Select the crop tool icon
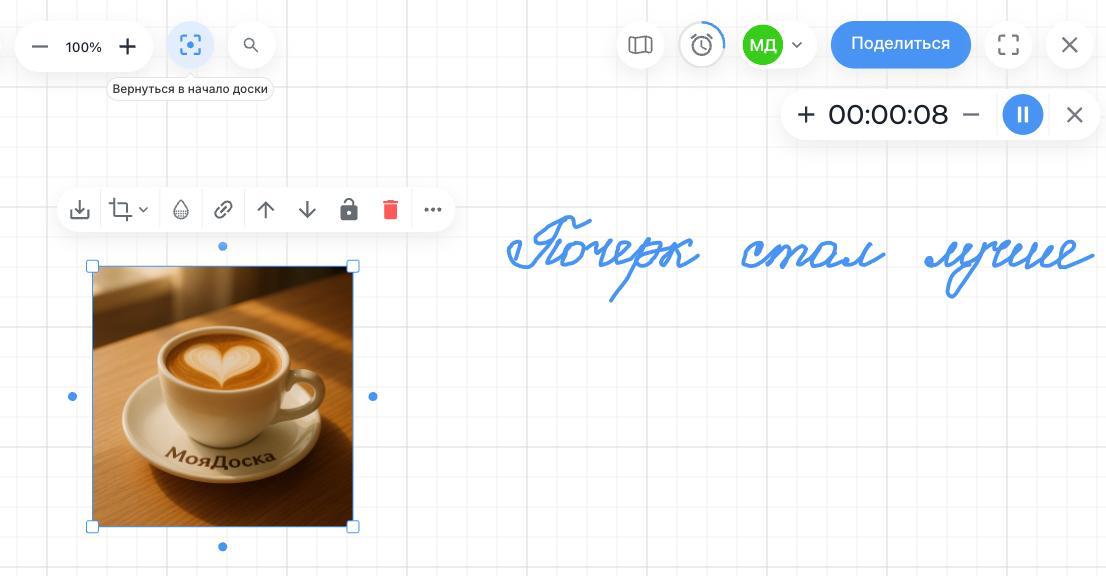Image resolution: width=1106 pixels, height=576 pixels. (x=120, y=209)
